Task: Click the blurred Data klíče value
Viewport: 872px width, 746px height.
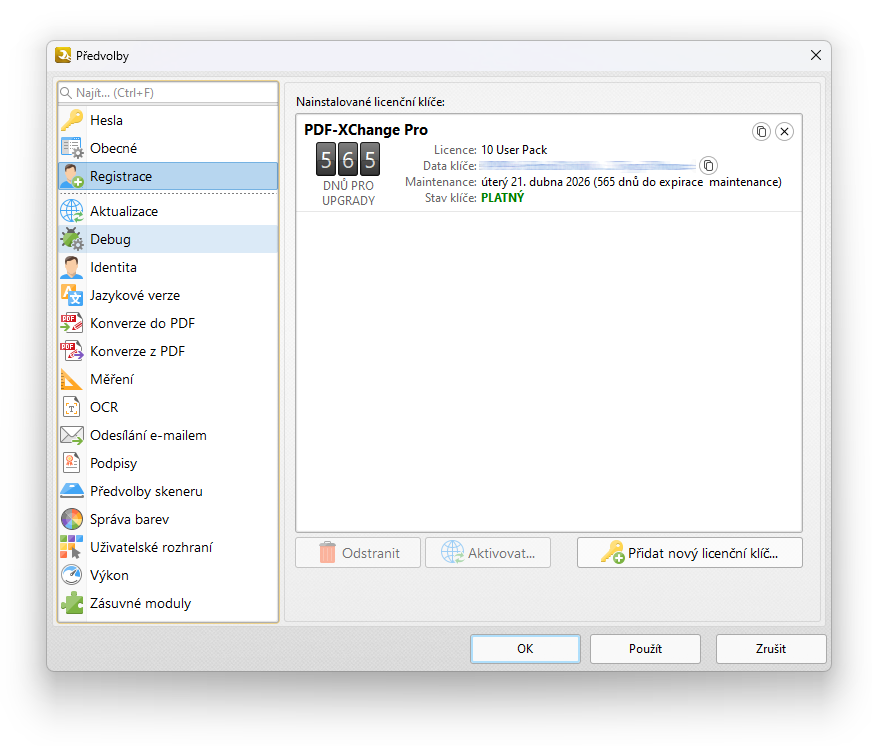Action: 588,166
